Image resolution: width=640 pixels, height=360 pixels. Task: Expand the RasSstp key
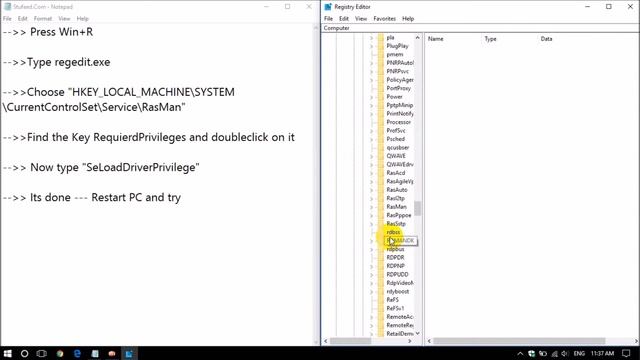coord(371,224)
